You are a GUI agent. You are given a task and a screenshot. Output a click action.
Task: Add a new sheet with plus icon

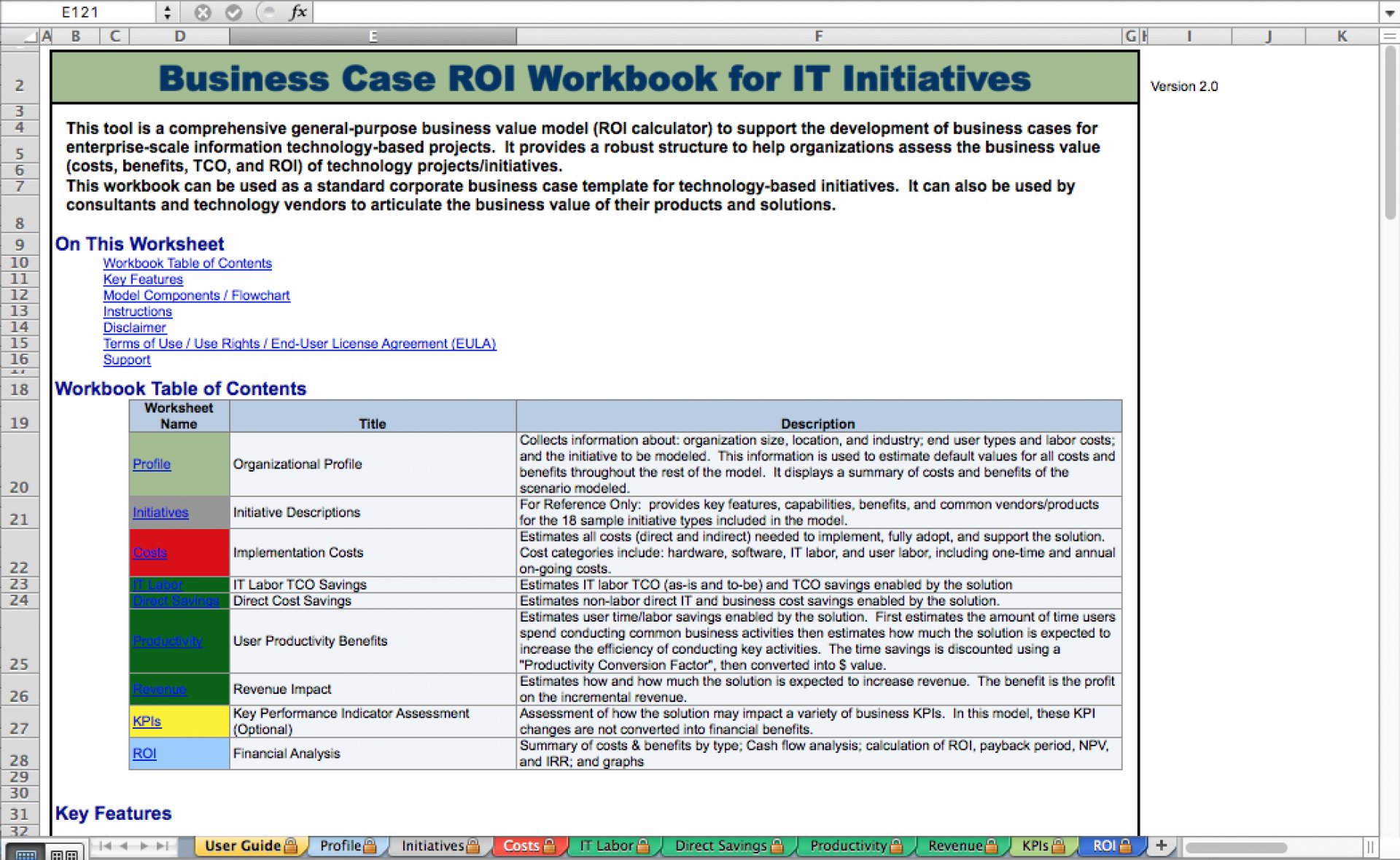pos(1162,845)
